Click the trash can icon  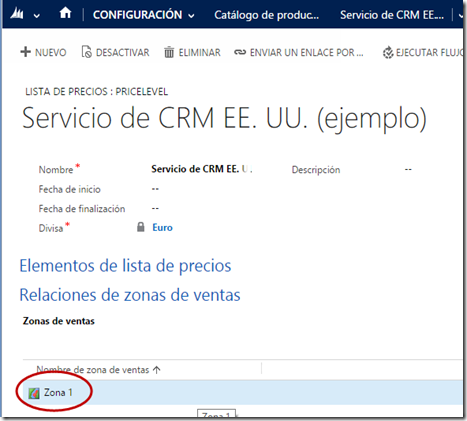(x=169, y=52)
